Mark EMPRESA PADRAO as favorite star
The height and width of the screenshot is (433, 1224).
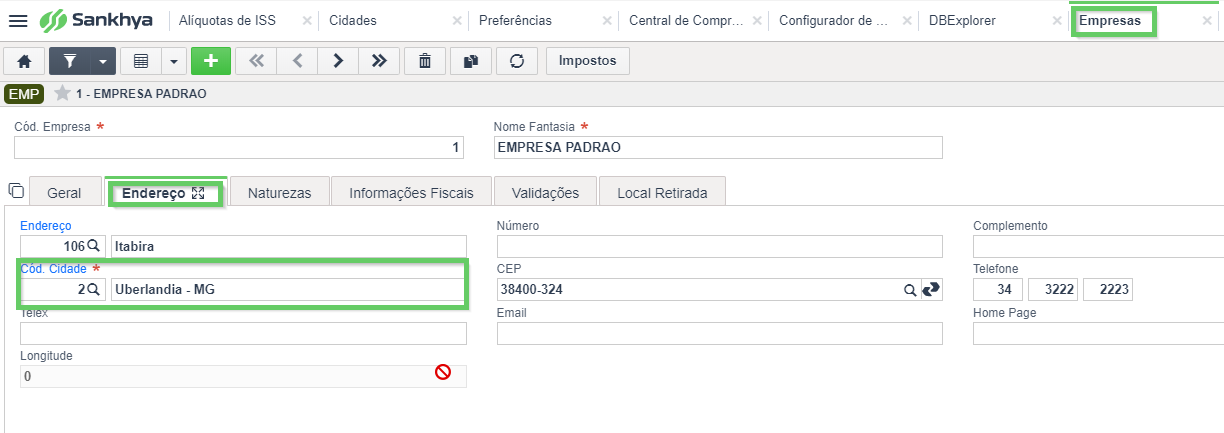click(62, 93)
